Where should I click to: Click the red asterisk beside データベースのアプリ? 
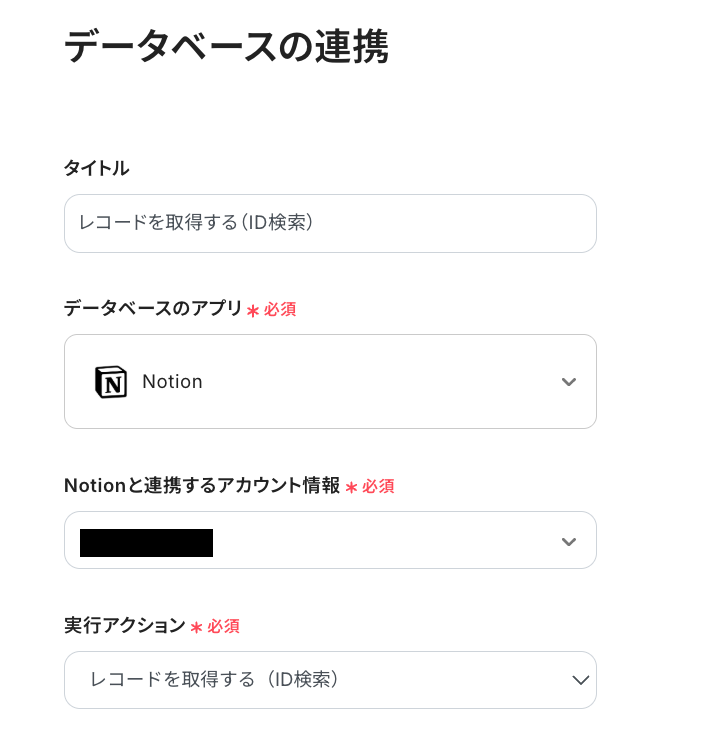click(x=252, y=310)
